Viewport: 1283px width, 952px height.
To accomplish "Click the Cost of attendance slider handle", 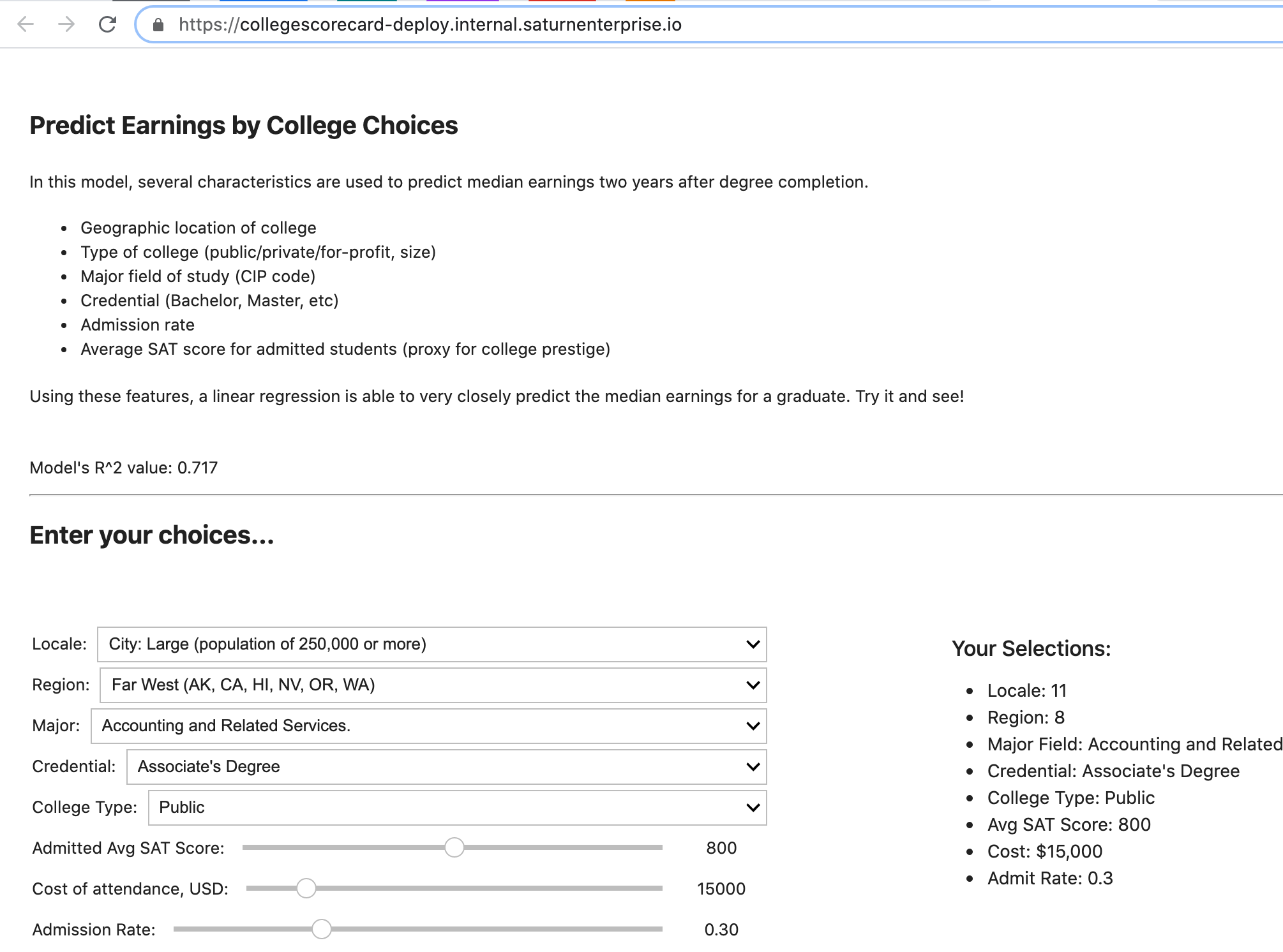I will [306, 888].
